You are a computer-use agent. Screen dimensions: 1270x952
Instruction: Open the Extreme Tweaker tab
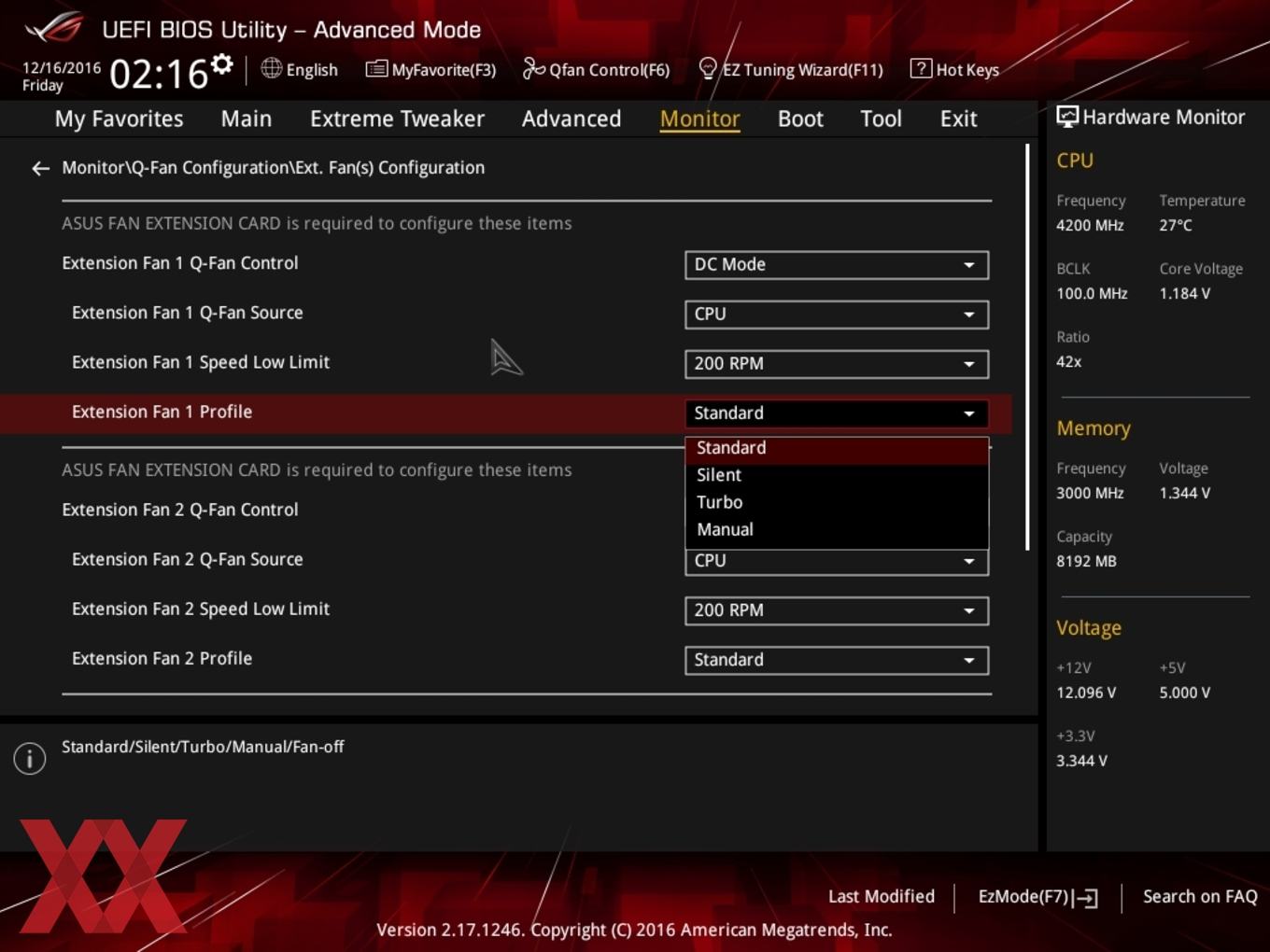click(x=397, y=119)
